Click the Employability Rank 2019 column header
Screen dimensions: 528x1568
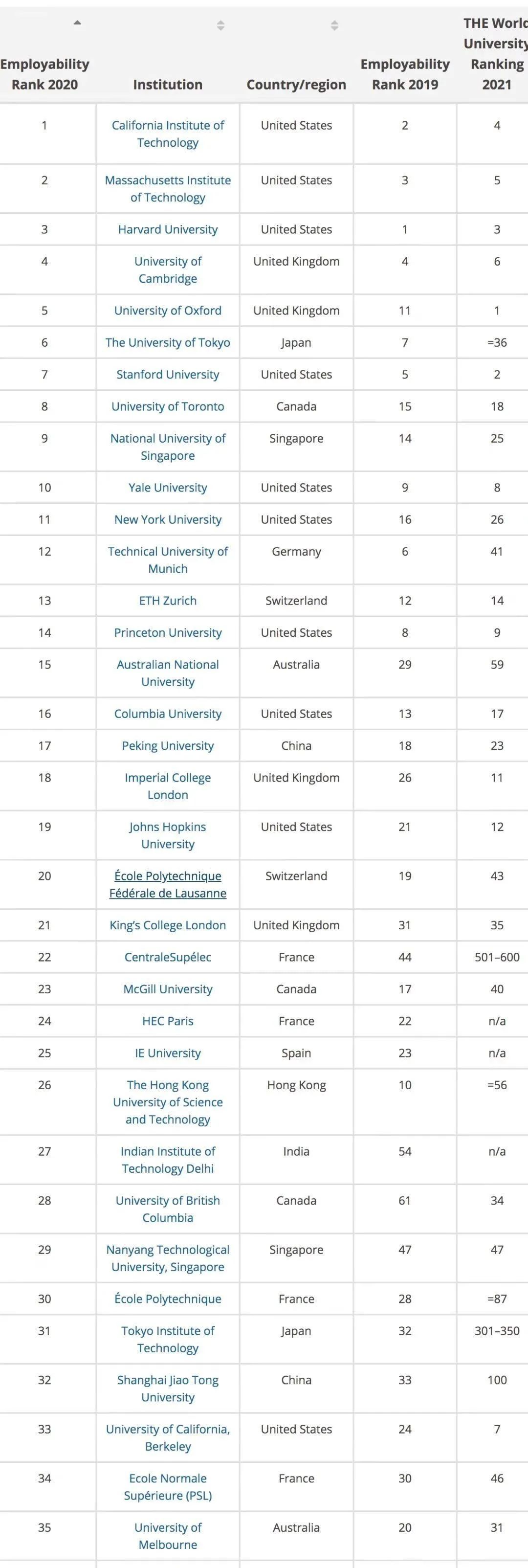point(404,74)
